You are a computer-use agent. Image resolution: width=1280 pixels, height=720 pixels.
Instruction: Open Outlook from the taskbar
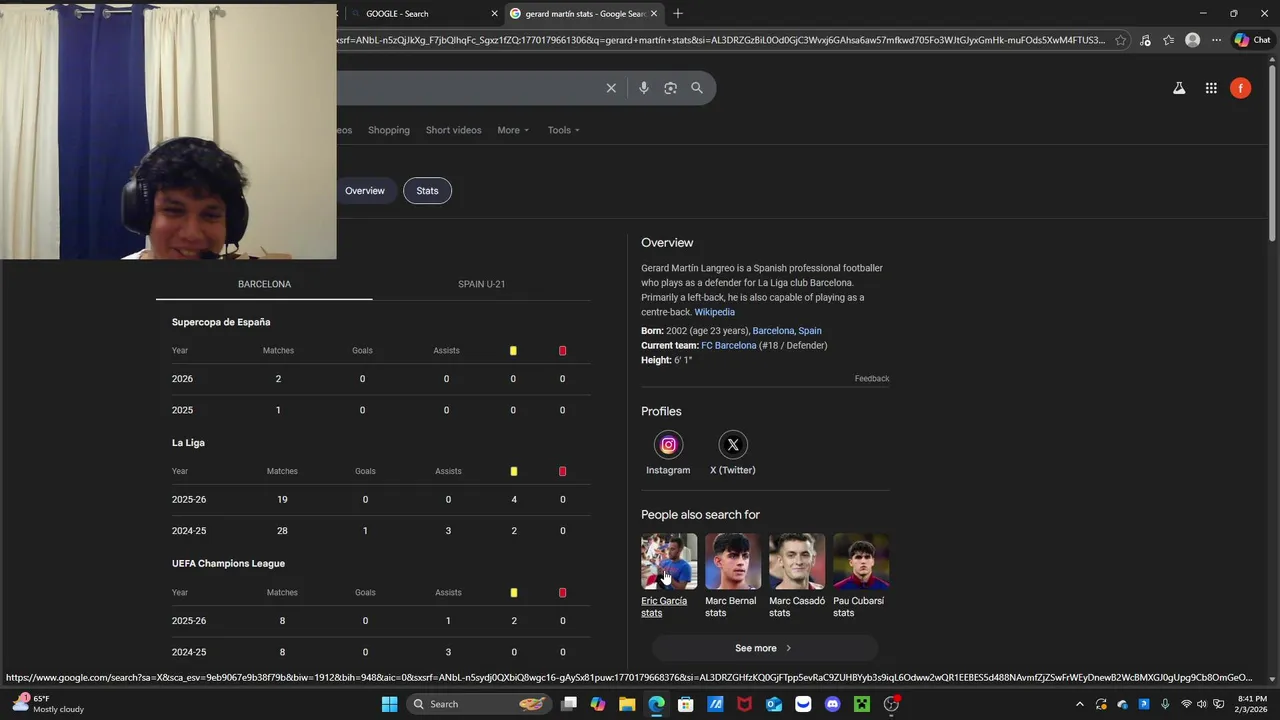[x=774, y=704]
